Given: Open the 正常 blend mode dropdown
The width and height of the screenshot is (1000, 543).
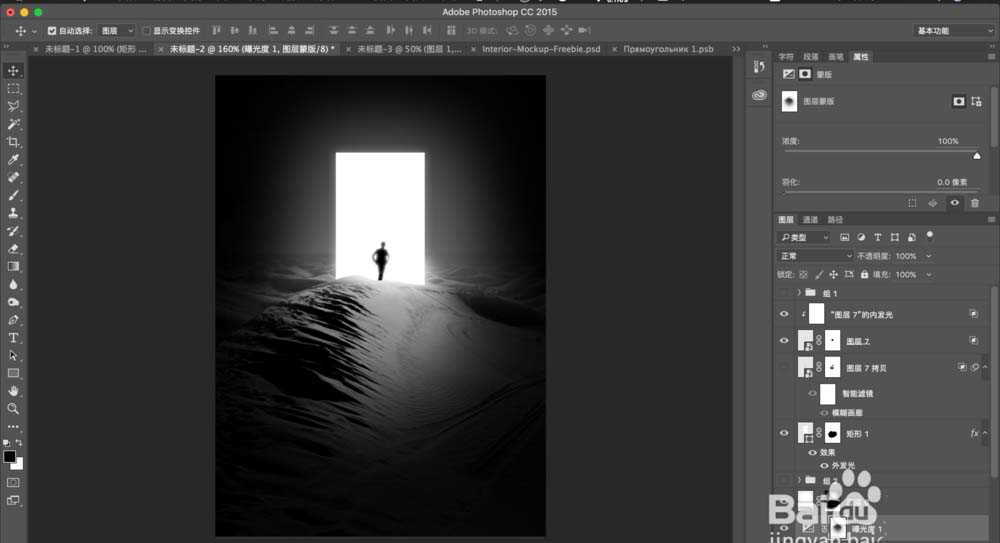Looking at the screenshot, I should (x=816, y=256).
